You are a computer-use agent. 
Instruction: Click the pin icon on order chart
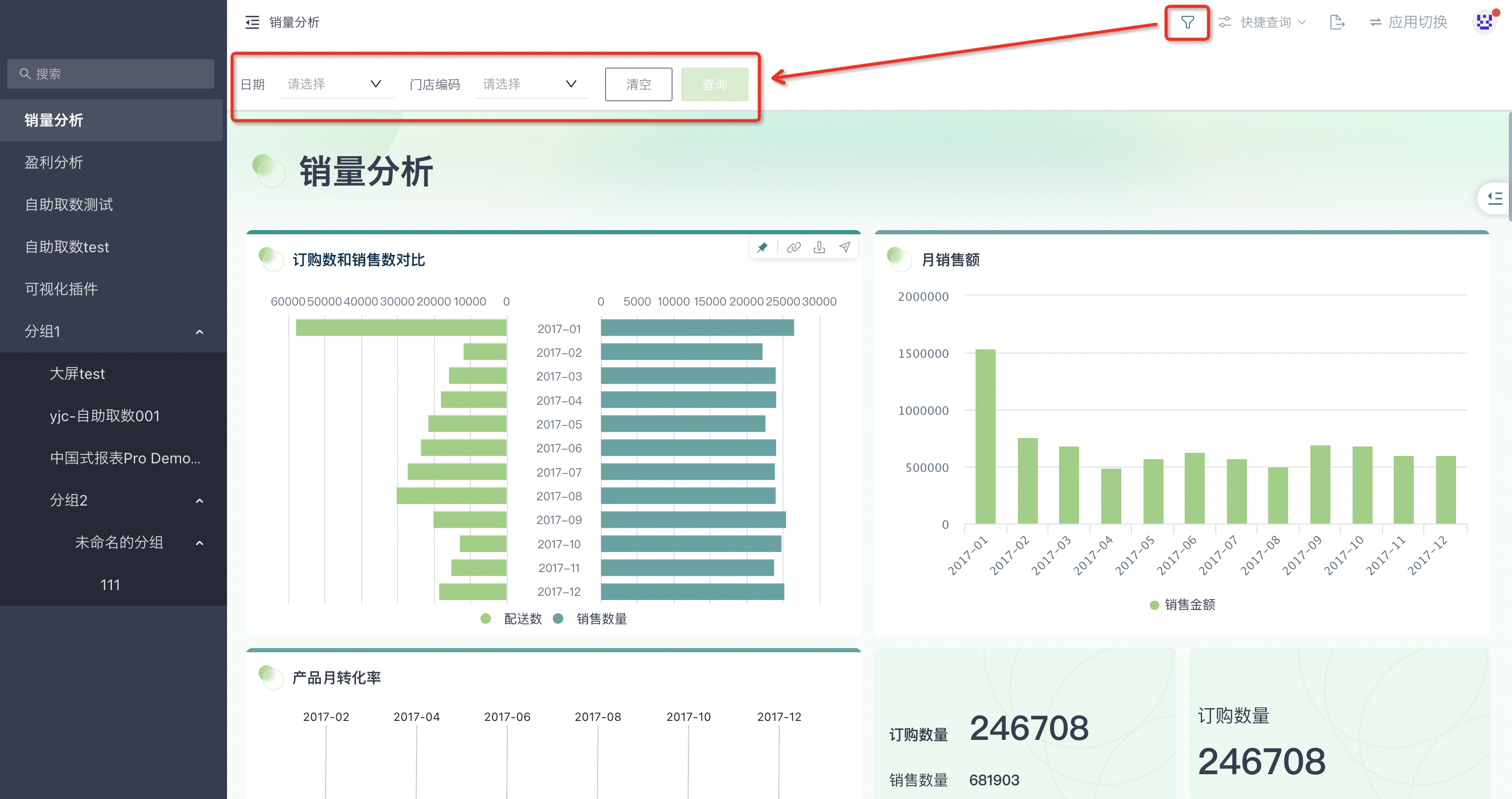click(762, 248)
